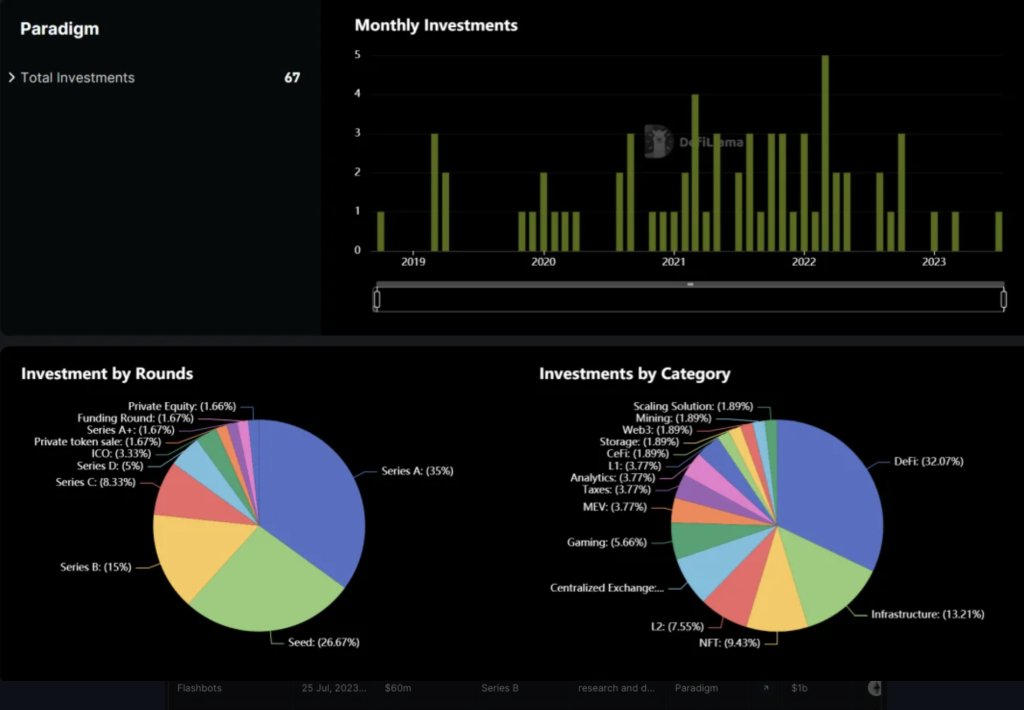Screen dimensions: 1024x710
Task: Click the "CeFi: (1.89%)" pie label
Action: pos(637,453)
